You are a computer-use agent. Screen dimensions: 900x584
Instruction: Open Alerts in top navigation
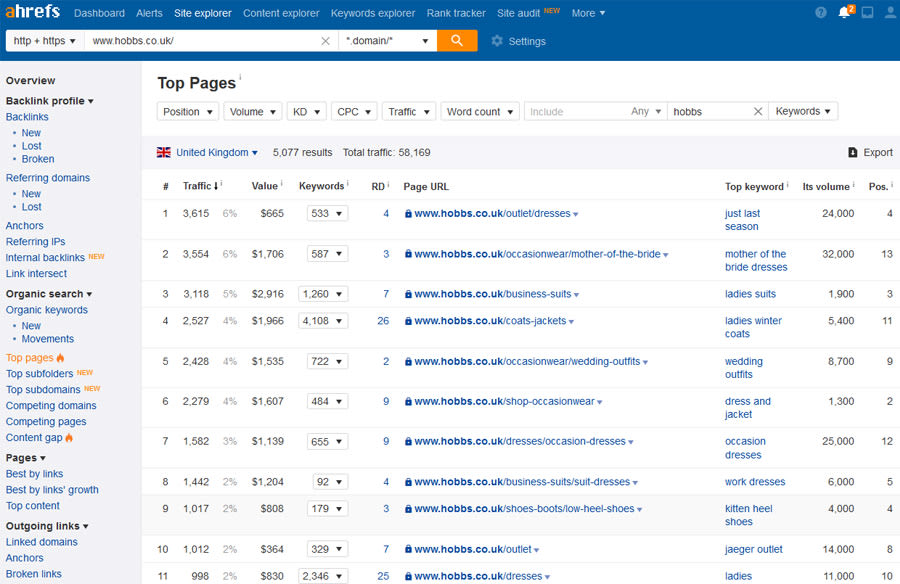click(149, 13)
